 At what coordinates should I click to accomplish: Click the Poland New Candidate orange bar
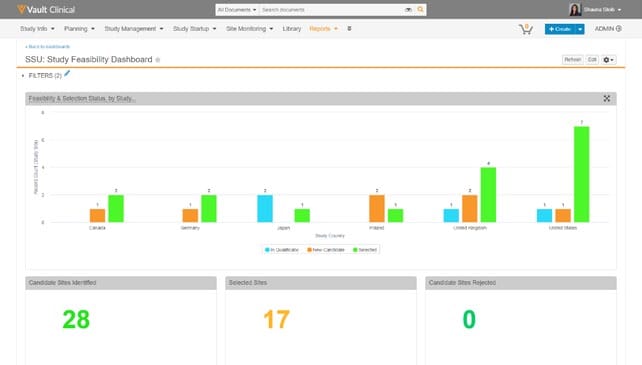377,209
